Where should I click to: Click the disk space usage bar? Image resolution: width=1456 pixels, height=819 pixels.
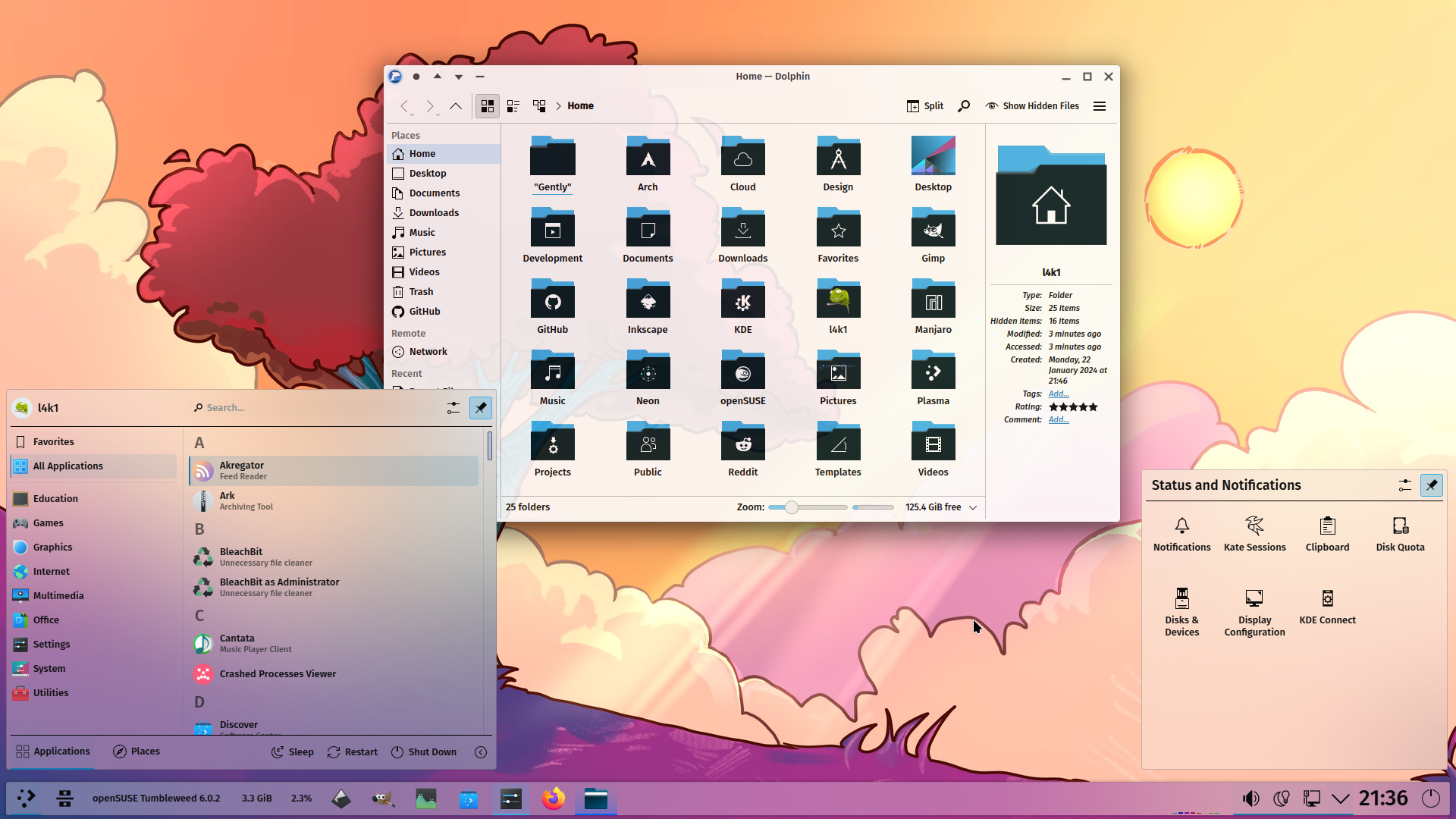tap(873, 507)
